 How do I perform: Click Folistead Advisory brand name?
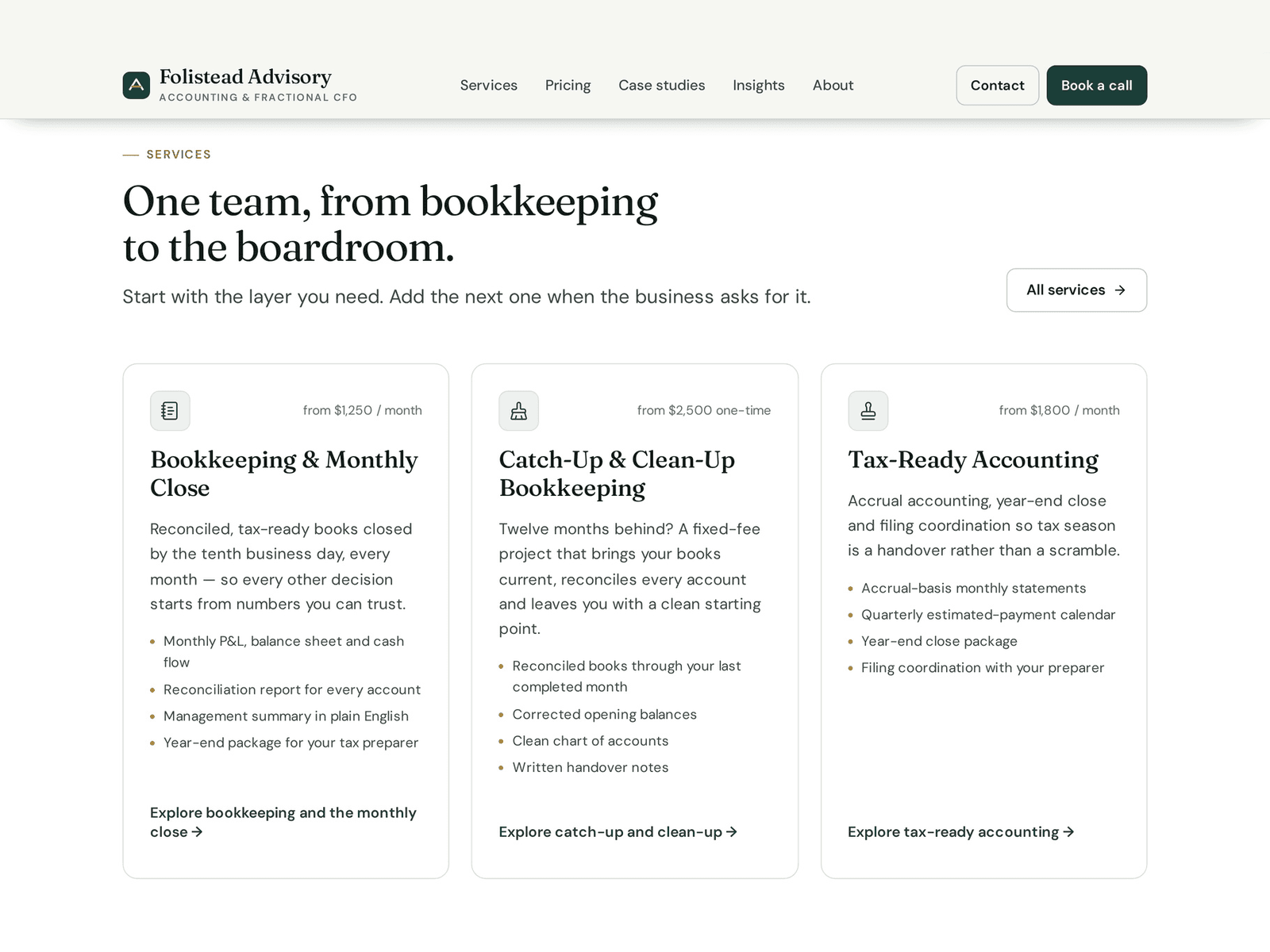[245, 77]
